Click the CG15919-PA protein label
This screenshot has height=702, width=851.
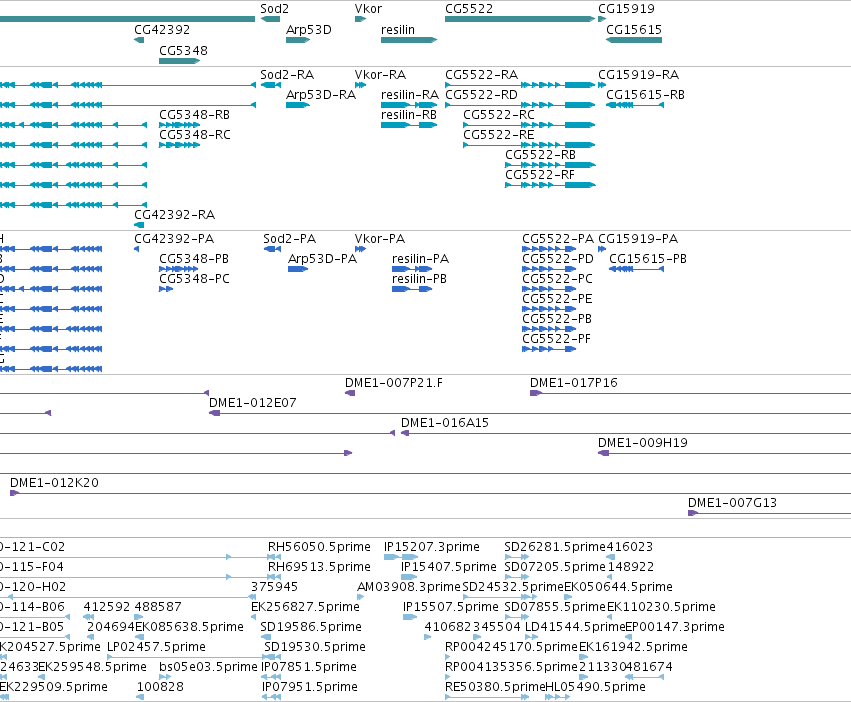tap(638, 238)
